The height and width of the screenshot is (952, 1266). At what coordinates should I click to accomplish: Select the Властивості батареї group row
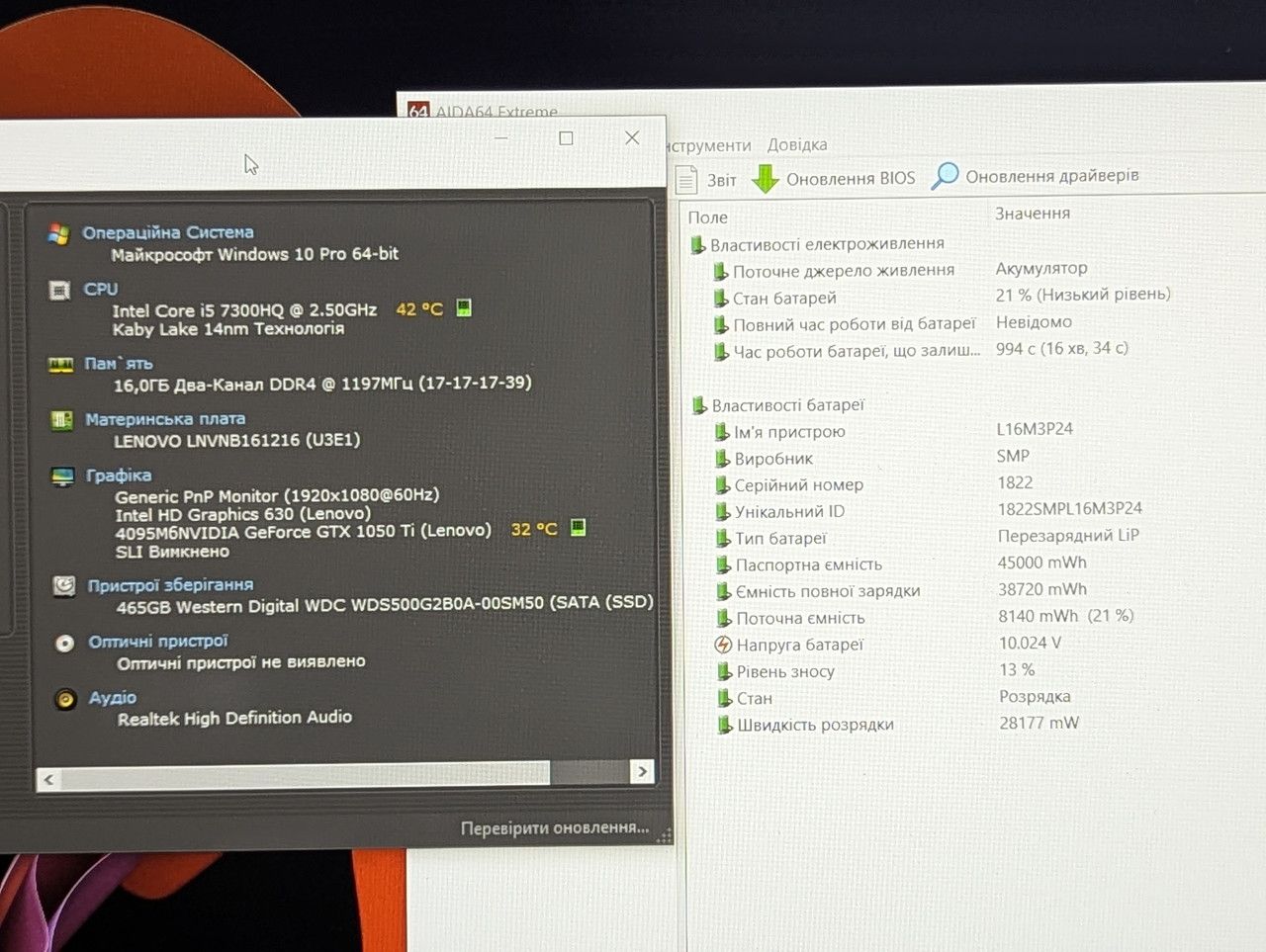point(779,405)
